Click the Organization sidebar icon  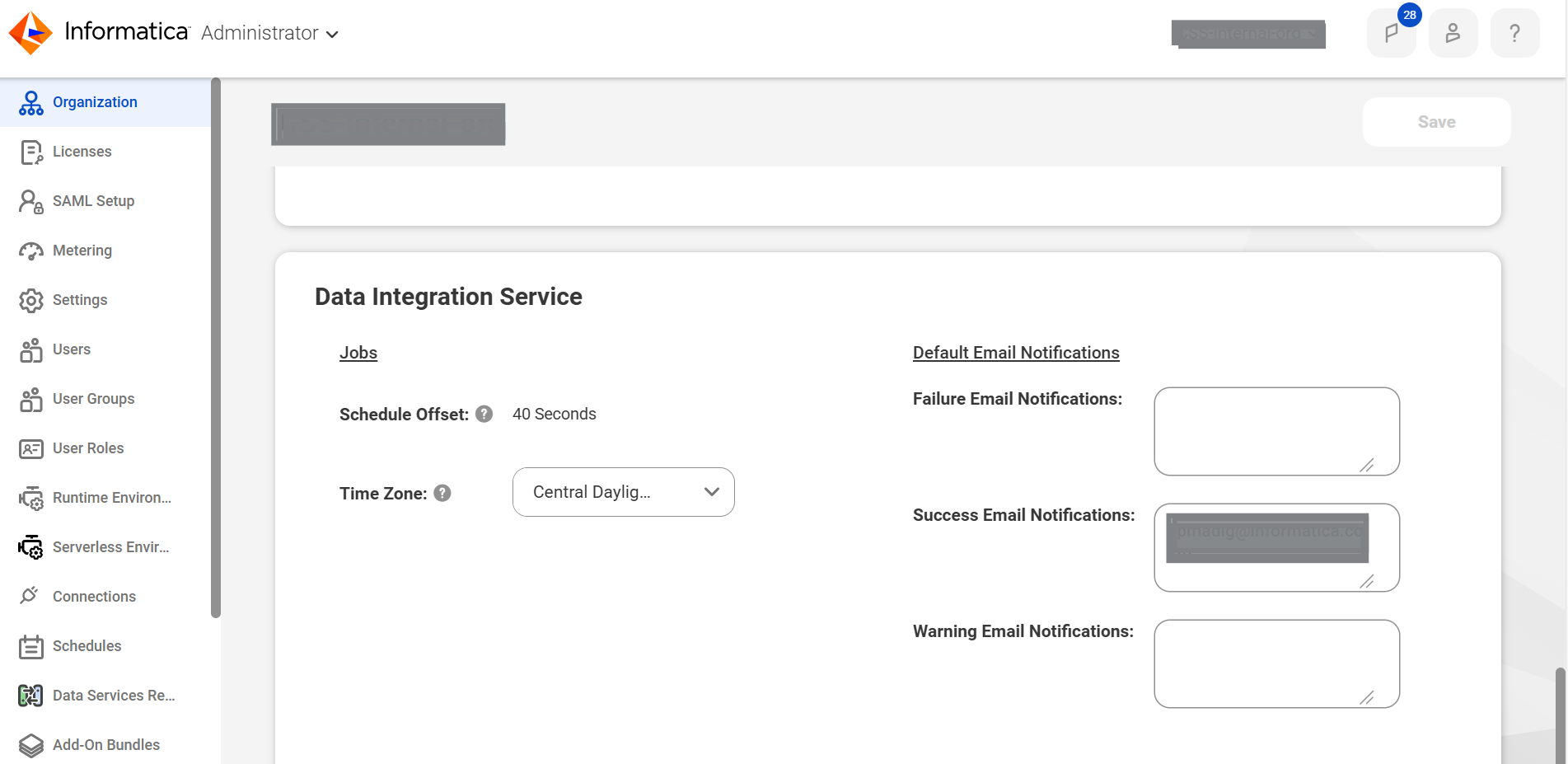pyautogui.click(x=31, y=103)
